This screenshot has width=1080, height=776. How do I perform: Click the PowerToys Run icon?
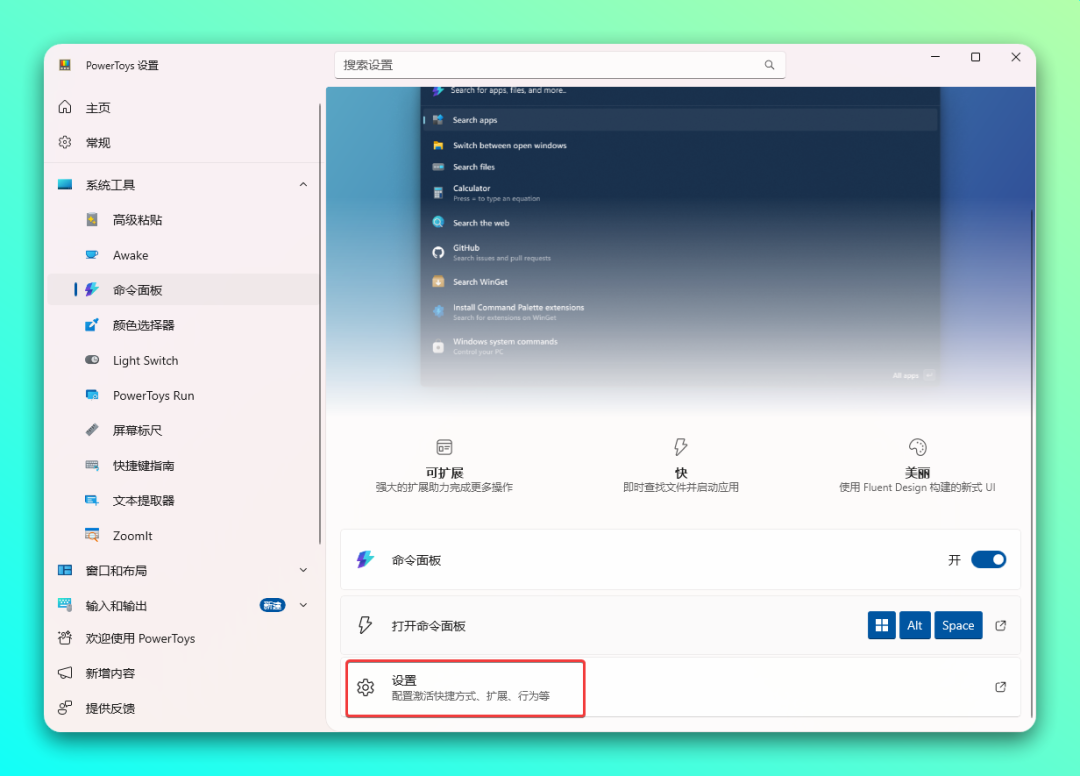click(92, 396)
